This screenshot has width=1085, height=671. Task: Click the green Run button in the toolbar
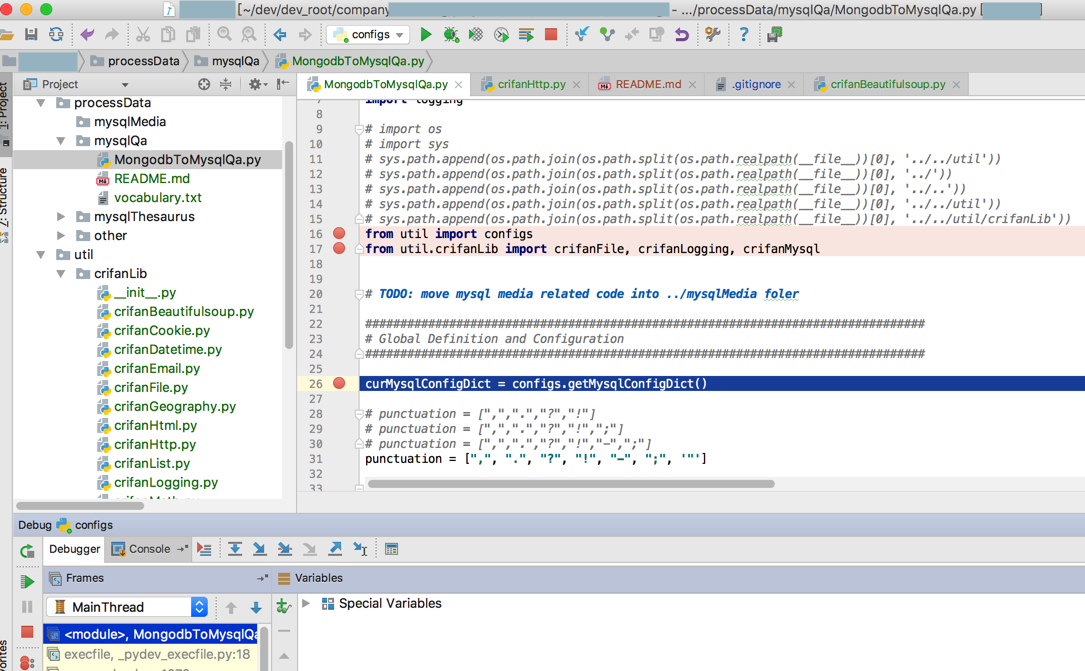coord(426,35)
